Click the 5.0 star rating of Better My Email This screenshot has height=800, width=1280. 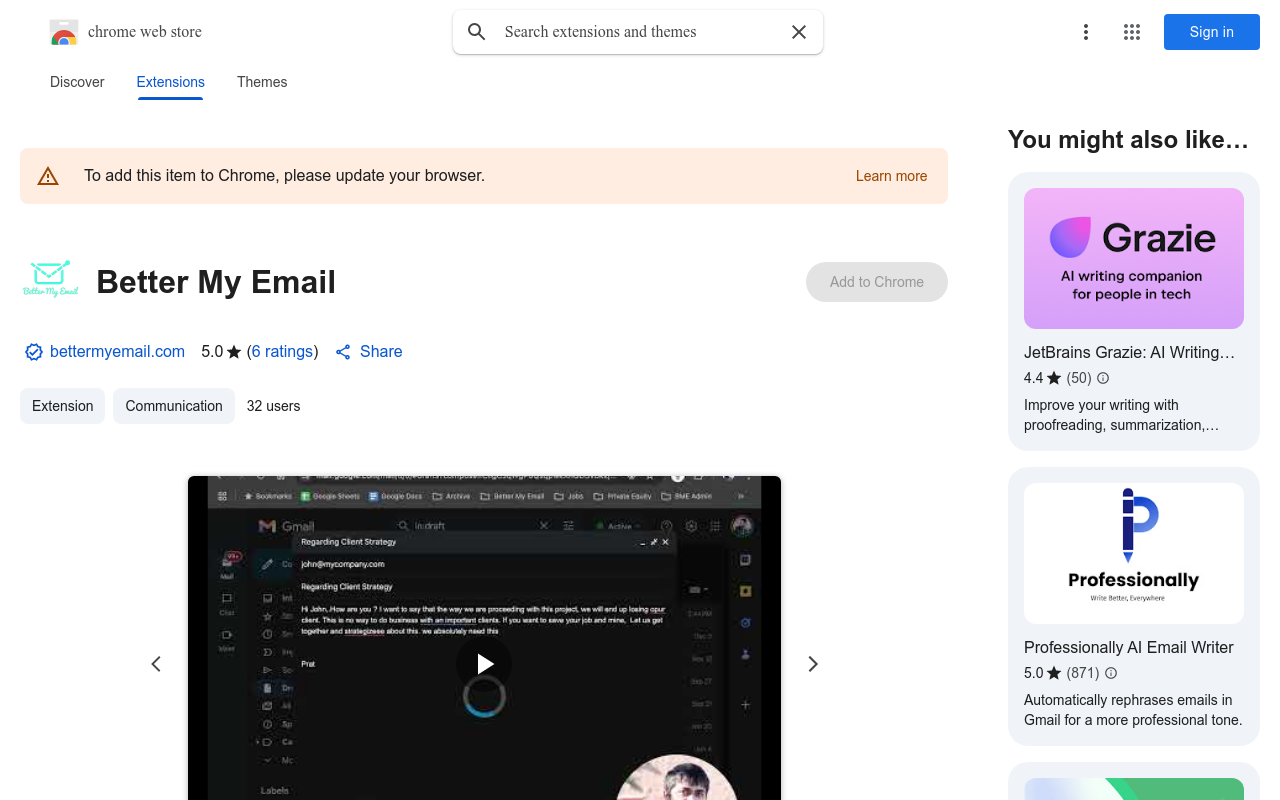(x=221, y=352)
